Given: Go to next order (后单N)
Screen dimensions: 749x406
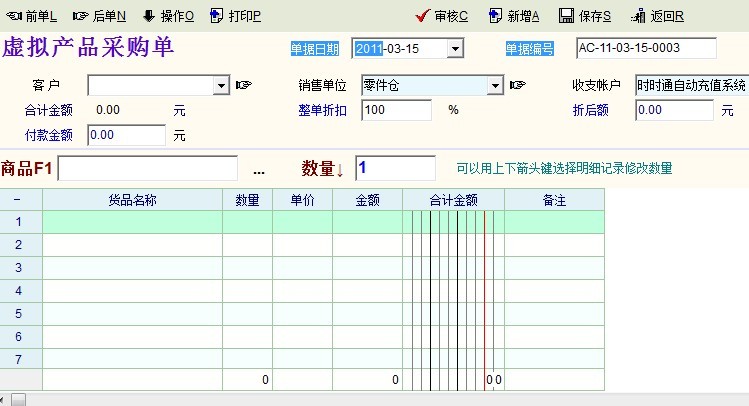Looking at the screenshot, I should pyautogui.click(x=99, y=16).
